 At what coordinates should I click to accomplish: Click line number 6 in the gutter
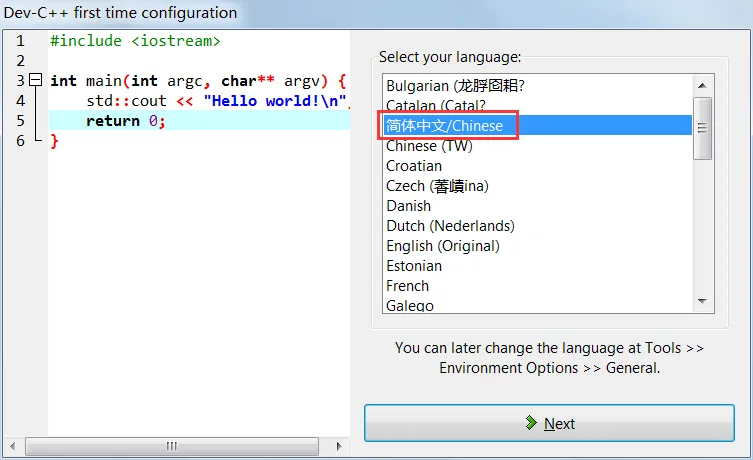pyautogui.click(x=20, y=141)
